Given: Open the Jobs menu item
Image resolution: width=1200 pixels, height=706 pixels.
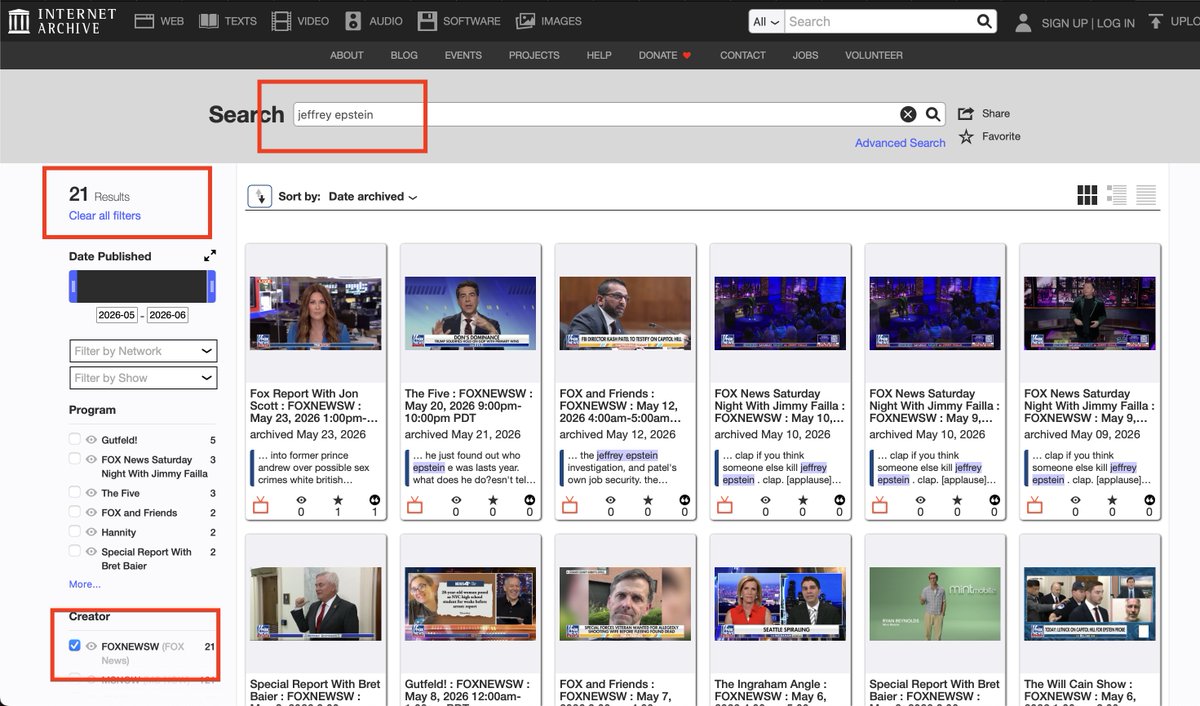Looking at the screenshot, I should coord(805,55).
